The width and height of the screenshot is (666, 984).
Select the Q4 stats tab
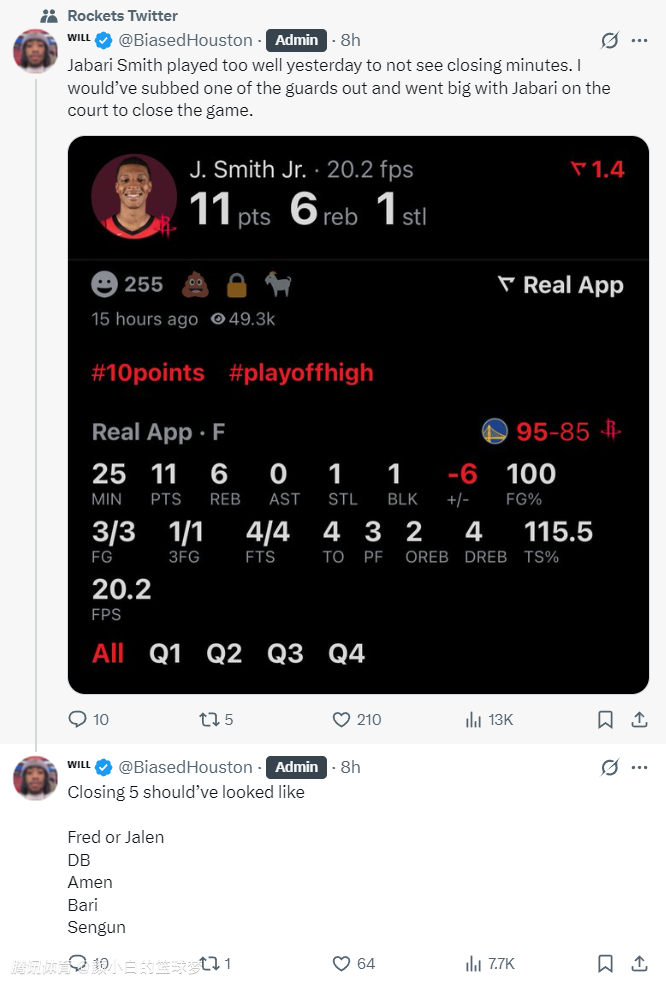pos(346,654)
